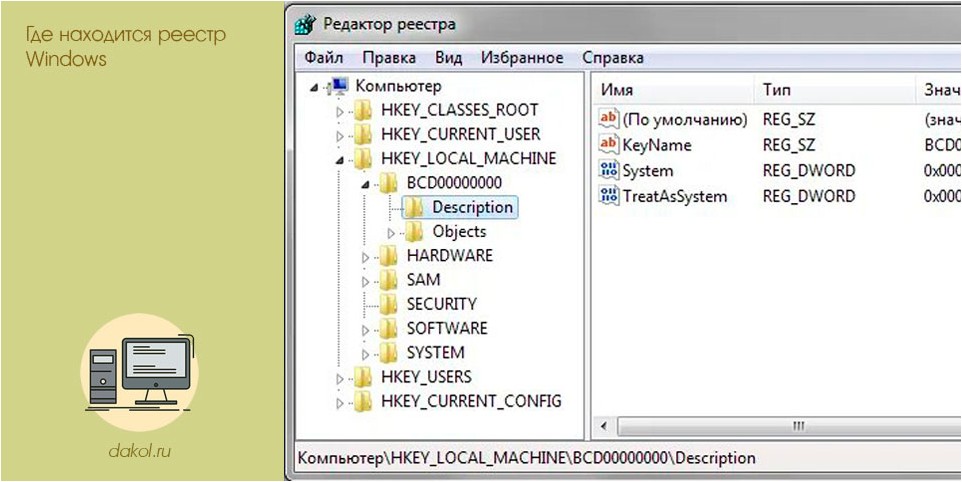The image size is (962, 482).
Task: Collapse the BCD00000000 node
Action: coord(366,185)
